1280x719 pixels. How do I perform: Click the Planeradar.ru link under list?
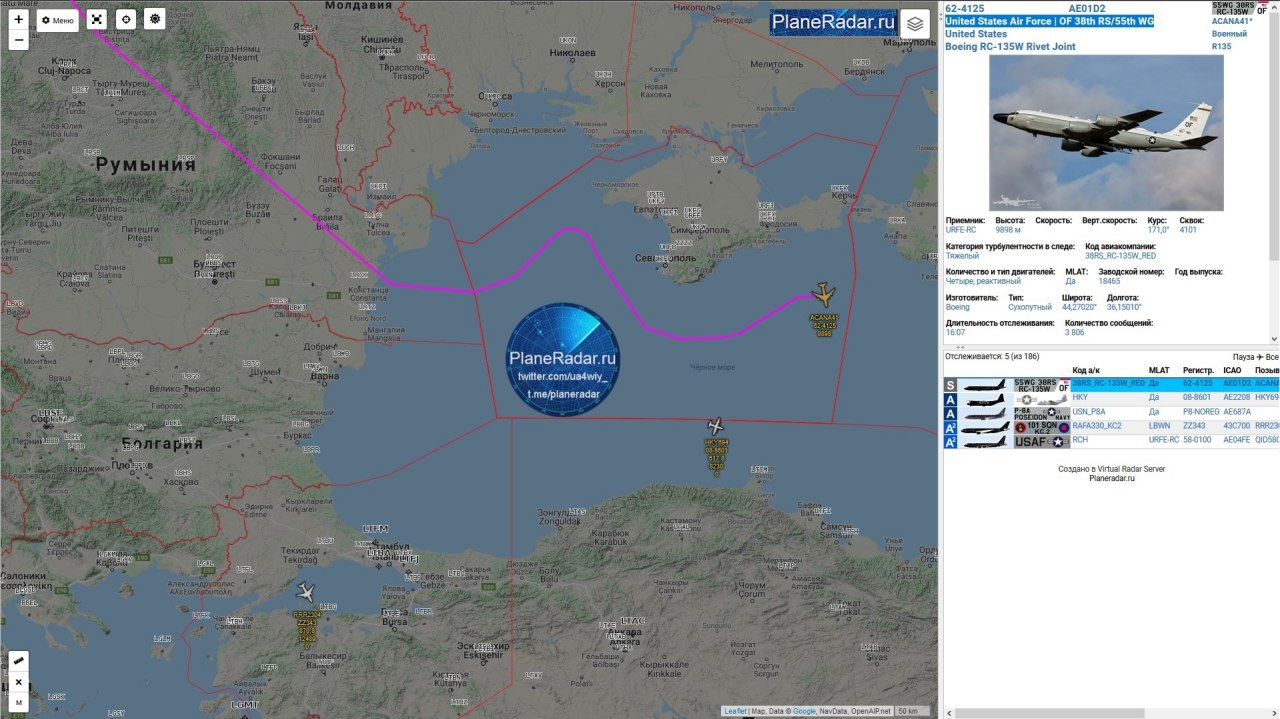(x=1112, y=478)
